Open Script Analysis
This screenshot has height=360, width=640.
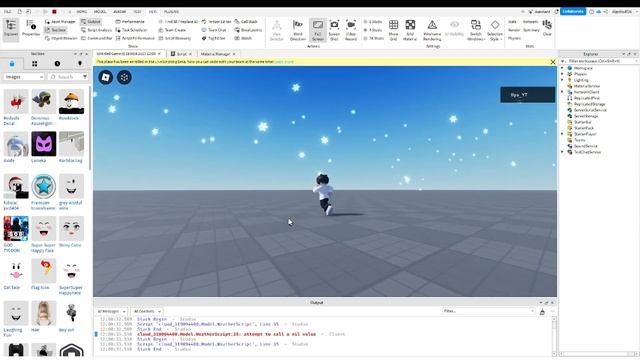pos(96,30)
